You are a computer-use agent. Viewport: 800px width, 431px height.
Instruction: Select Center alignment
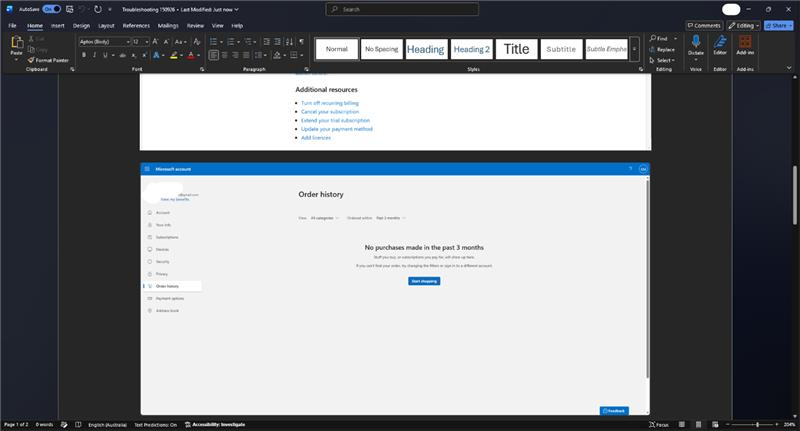[x=224, y=55]
